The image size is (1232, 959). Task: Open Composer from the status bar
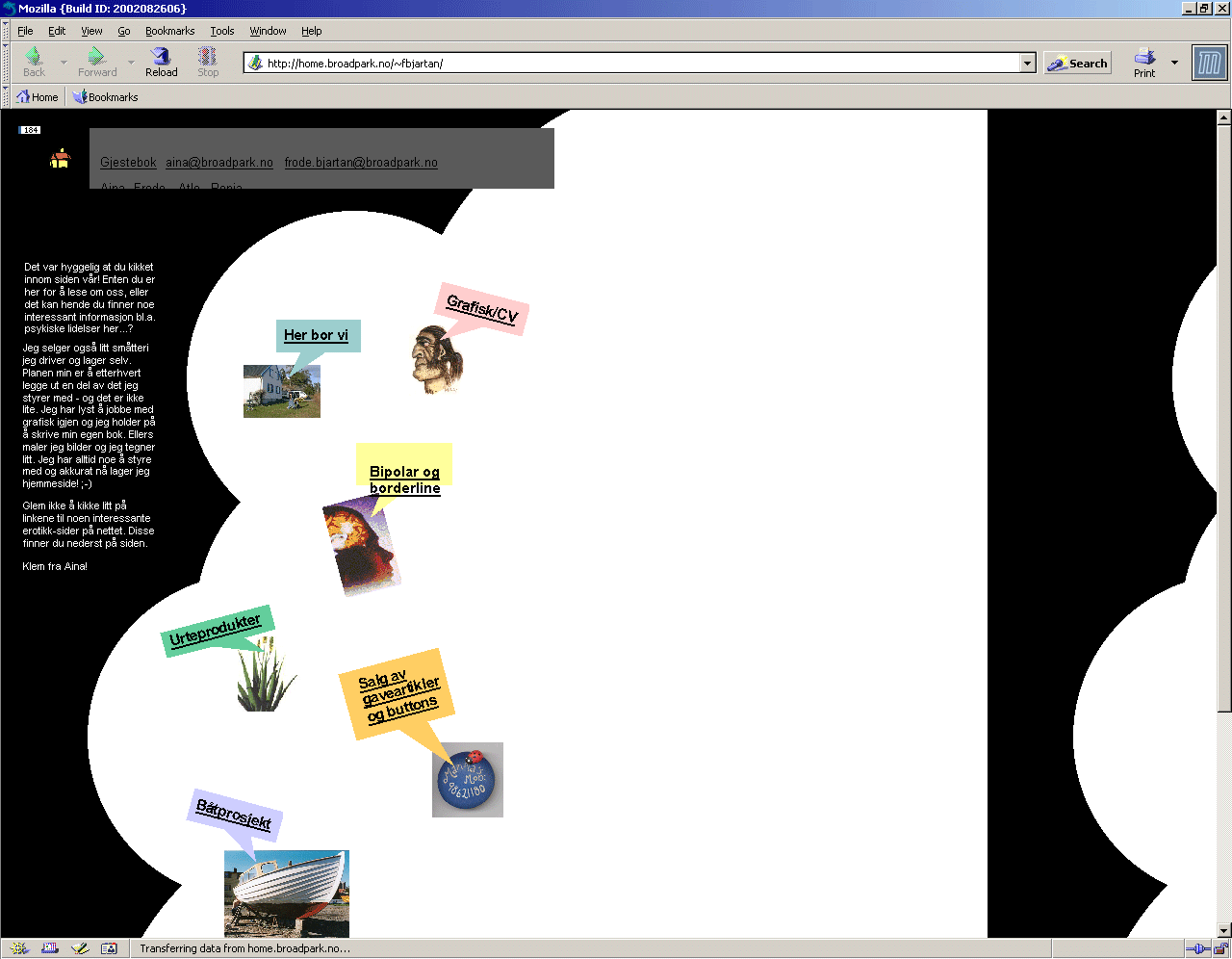(x=80, y=948)
